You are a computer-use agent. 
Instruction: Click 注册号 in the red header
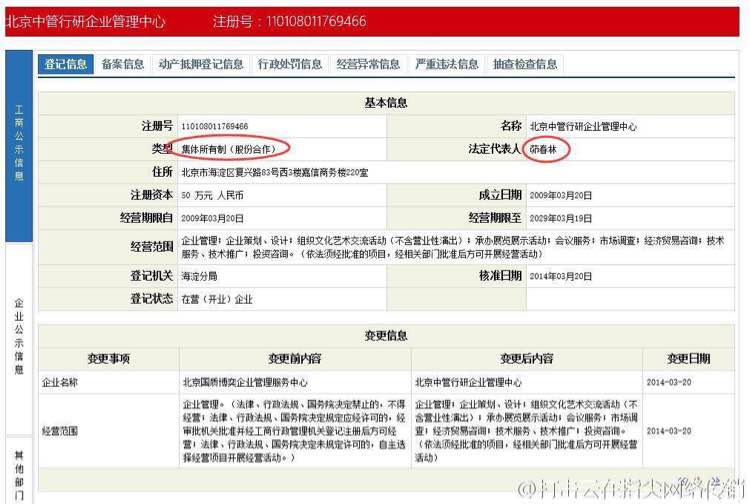tap(290, 22)
